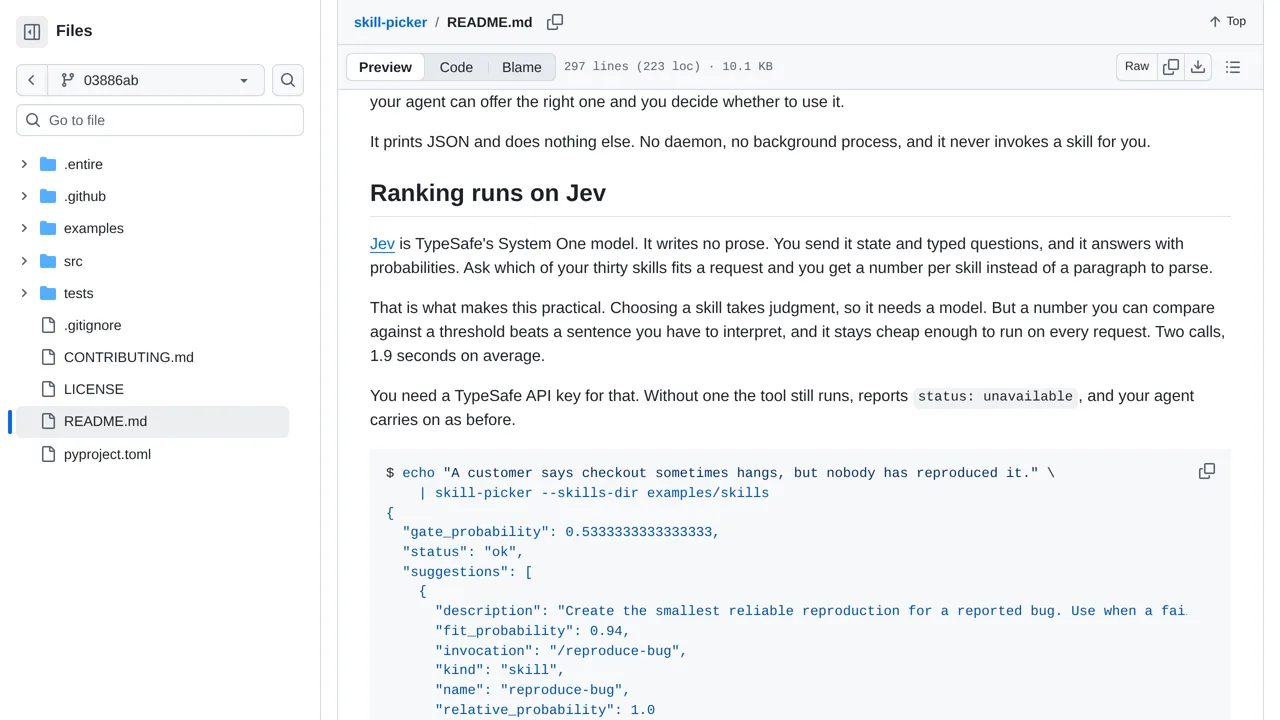Screen dimensions: 1280x720
Task: Click the "fit_probability": 0.94 line
Action: [533, 631]
